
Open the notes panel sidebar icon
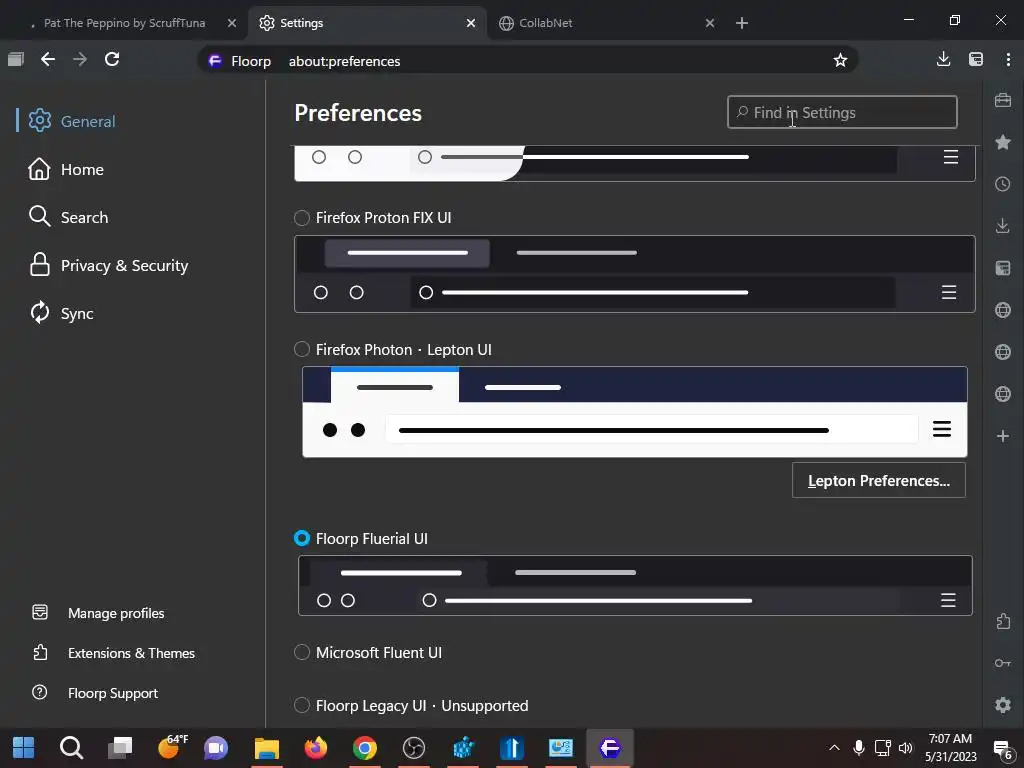click(1003, 268)
